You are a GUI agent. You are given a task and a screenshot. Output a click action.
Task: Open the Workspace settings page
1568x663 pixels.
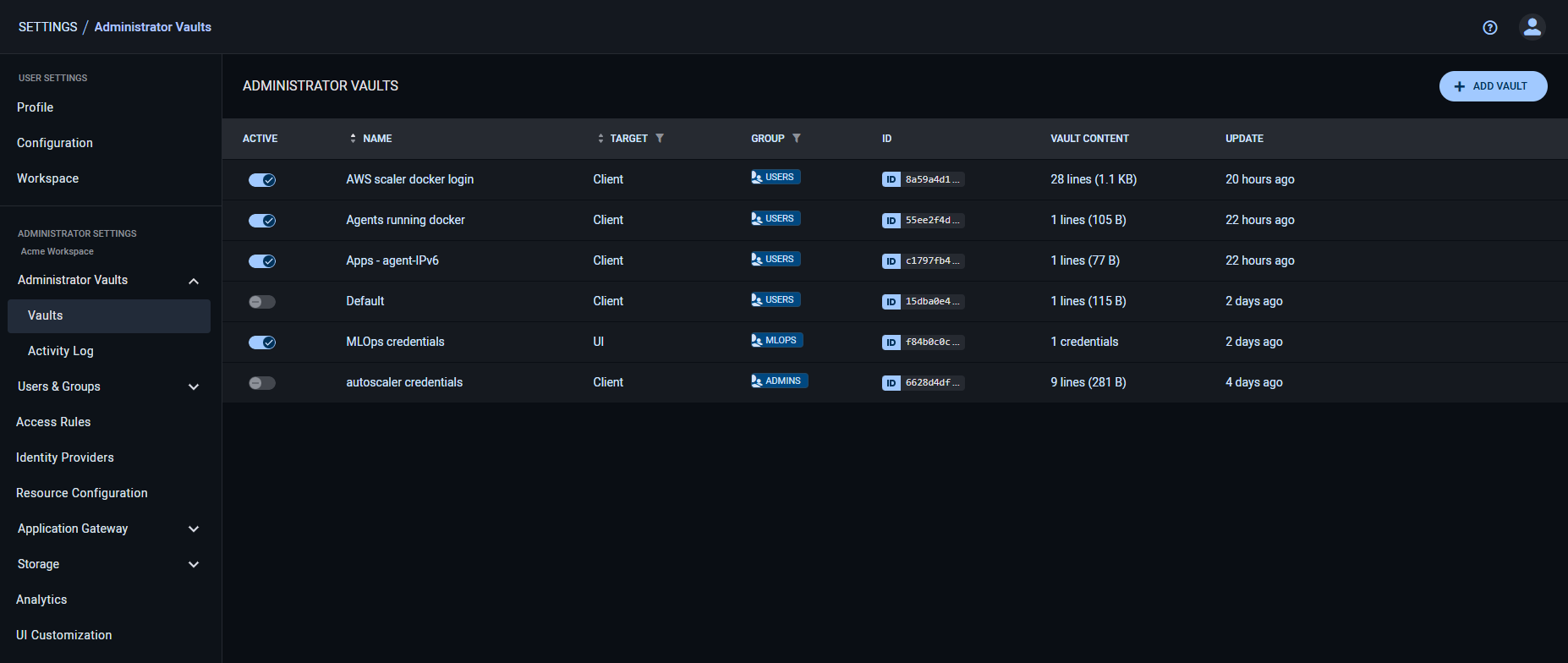47,178
